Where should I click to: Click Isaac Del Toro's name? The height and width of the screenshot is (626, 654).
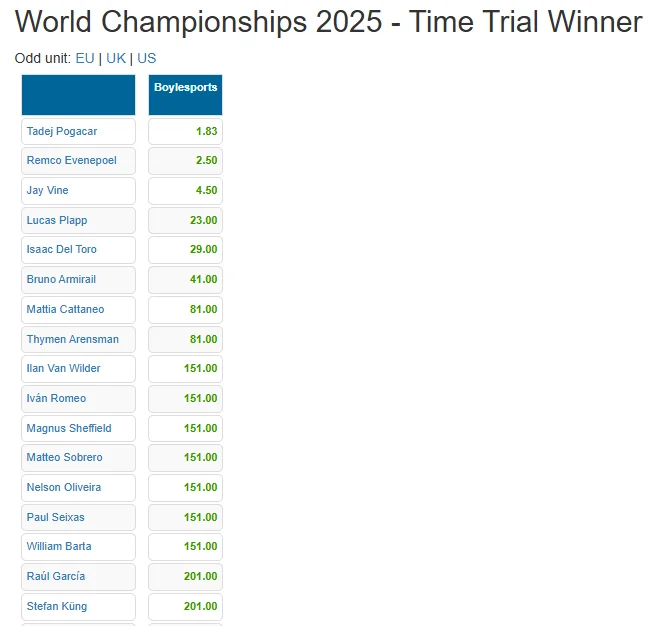click(61, 249)
